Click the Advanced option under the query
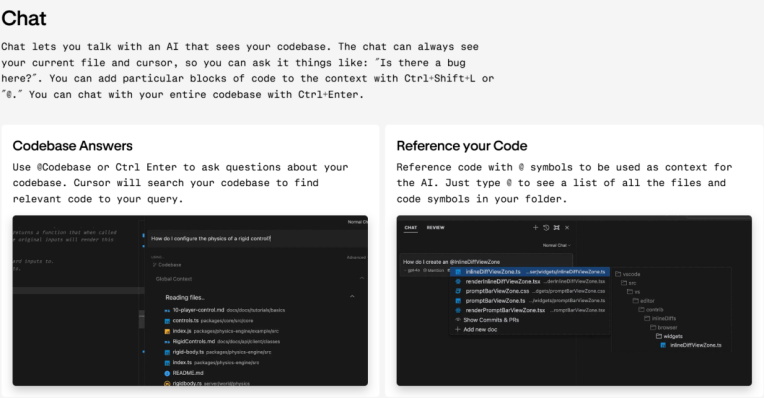Image resolution: width=765 pixels, height=398 pixels. (356, 258)
